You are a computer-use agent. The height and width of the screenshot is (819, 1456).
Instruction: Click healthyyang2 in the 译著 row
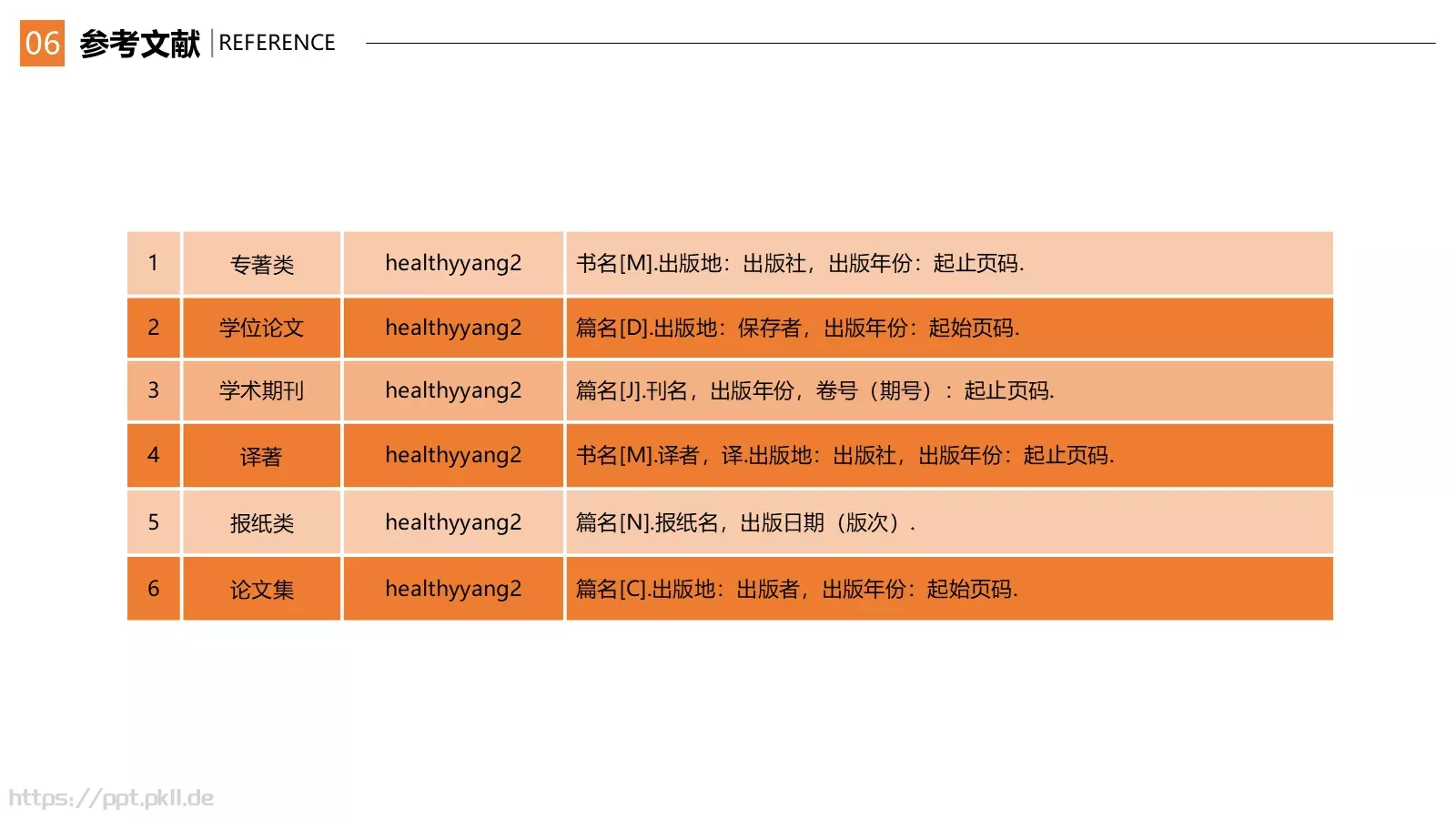coord(453,455)
